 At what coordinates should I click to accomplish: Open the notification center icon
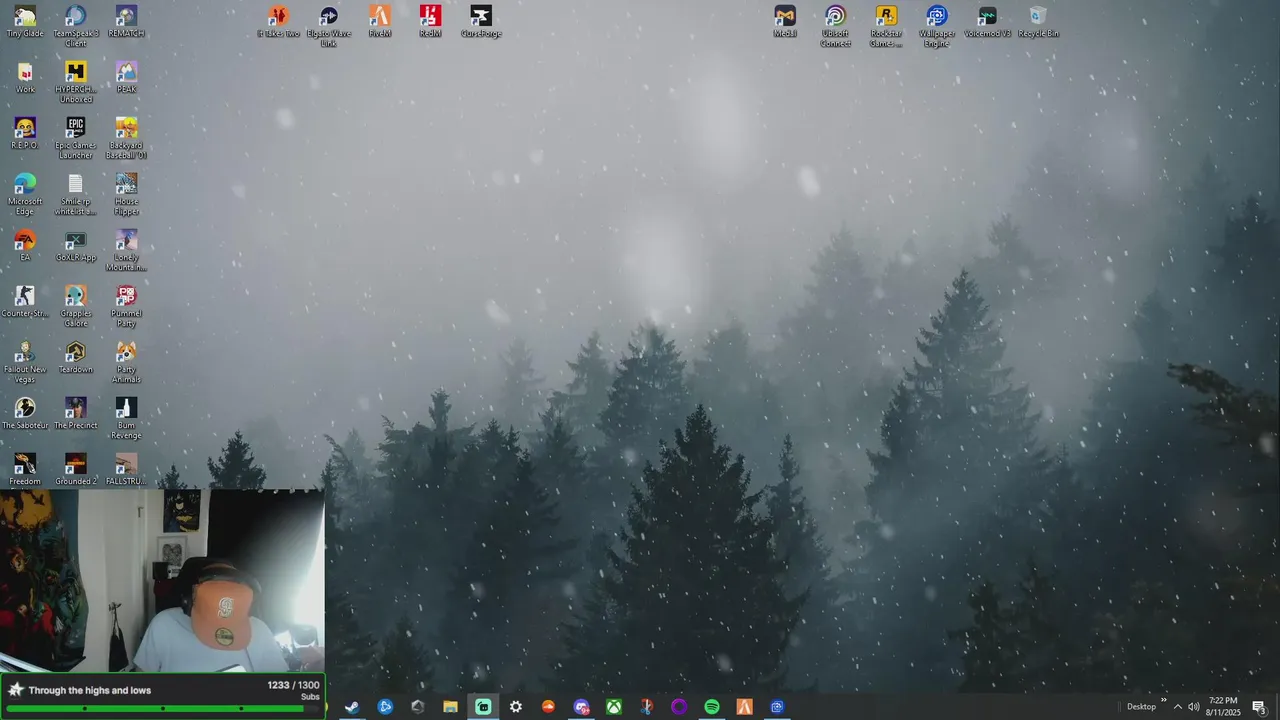pos(1259,707)
